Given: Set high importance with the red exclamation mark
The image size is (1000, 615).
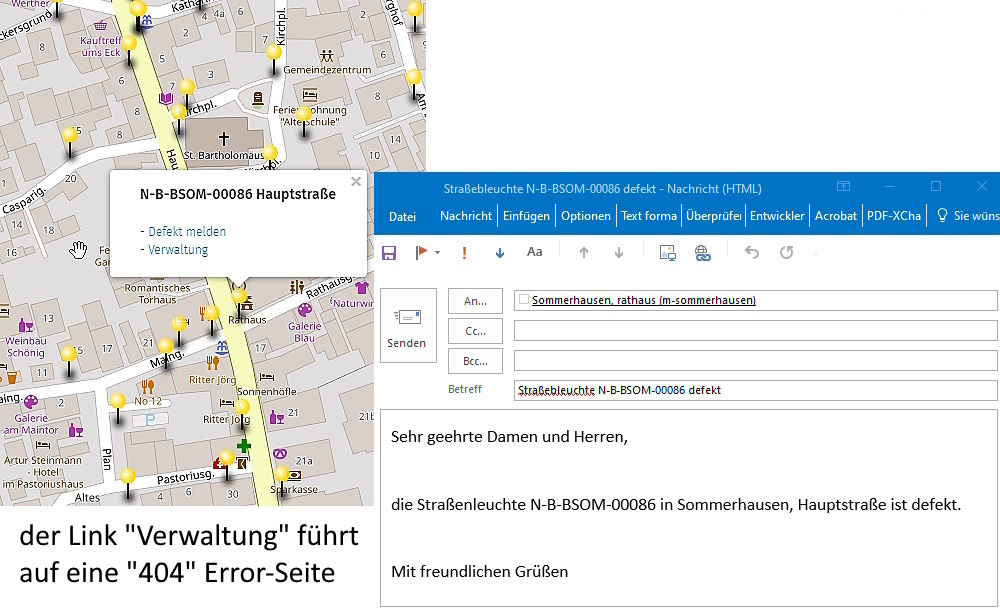Looking at the screenshot, I should 465,252.
